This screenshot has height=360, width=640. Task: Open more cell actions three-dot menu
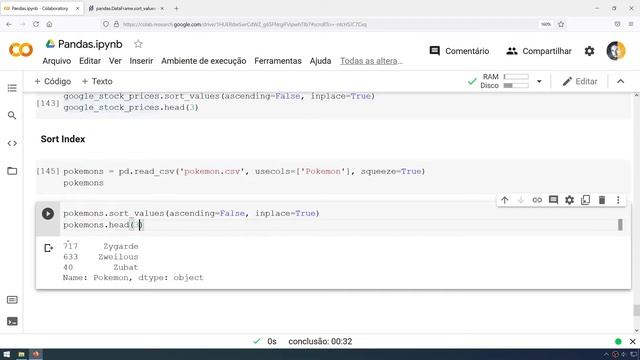pyautogui.click(x=618, y=200)
